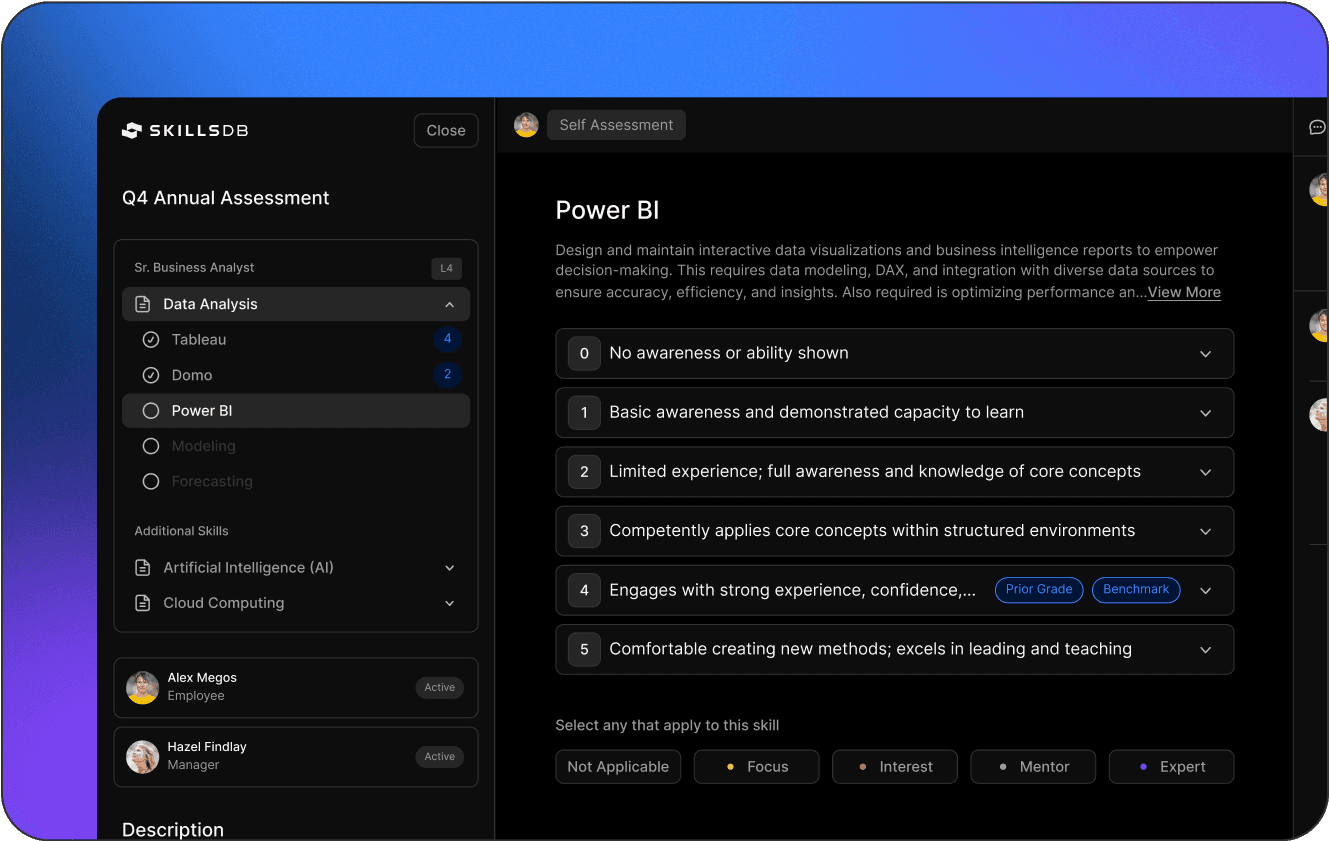Image resolution: width=1329 pixels, height=841 pixels.
Task: Open the chat comments icon top right
Action: coord(1317,127)
